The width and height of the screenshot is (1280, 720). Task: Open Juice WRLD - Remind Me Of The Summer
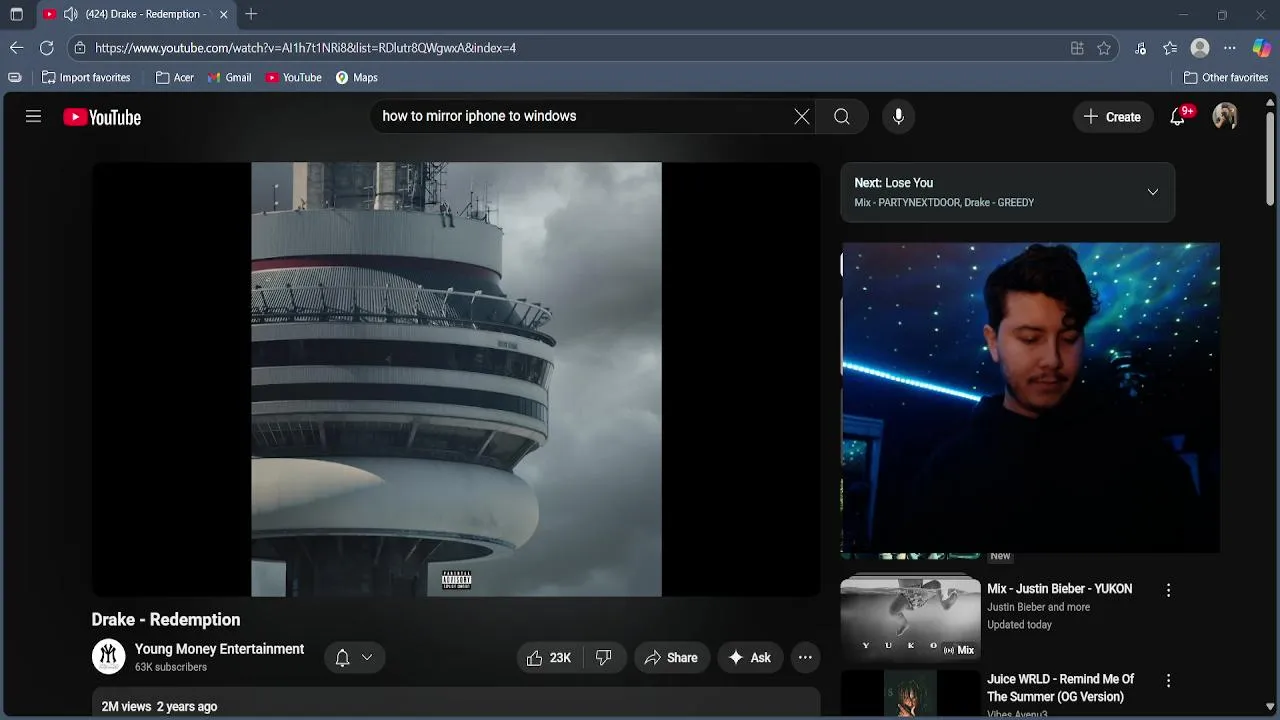click(x=1061, y=688)
